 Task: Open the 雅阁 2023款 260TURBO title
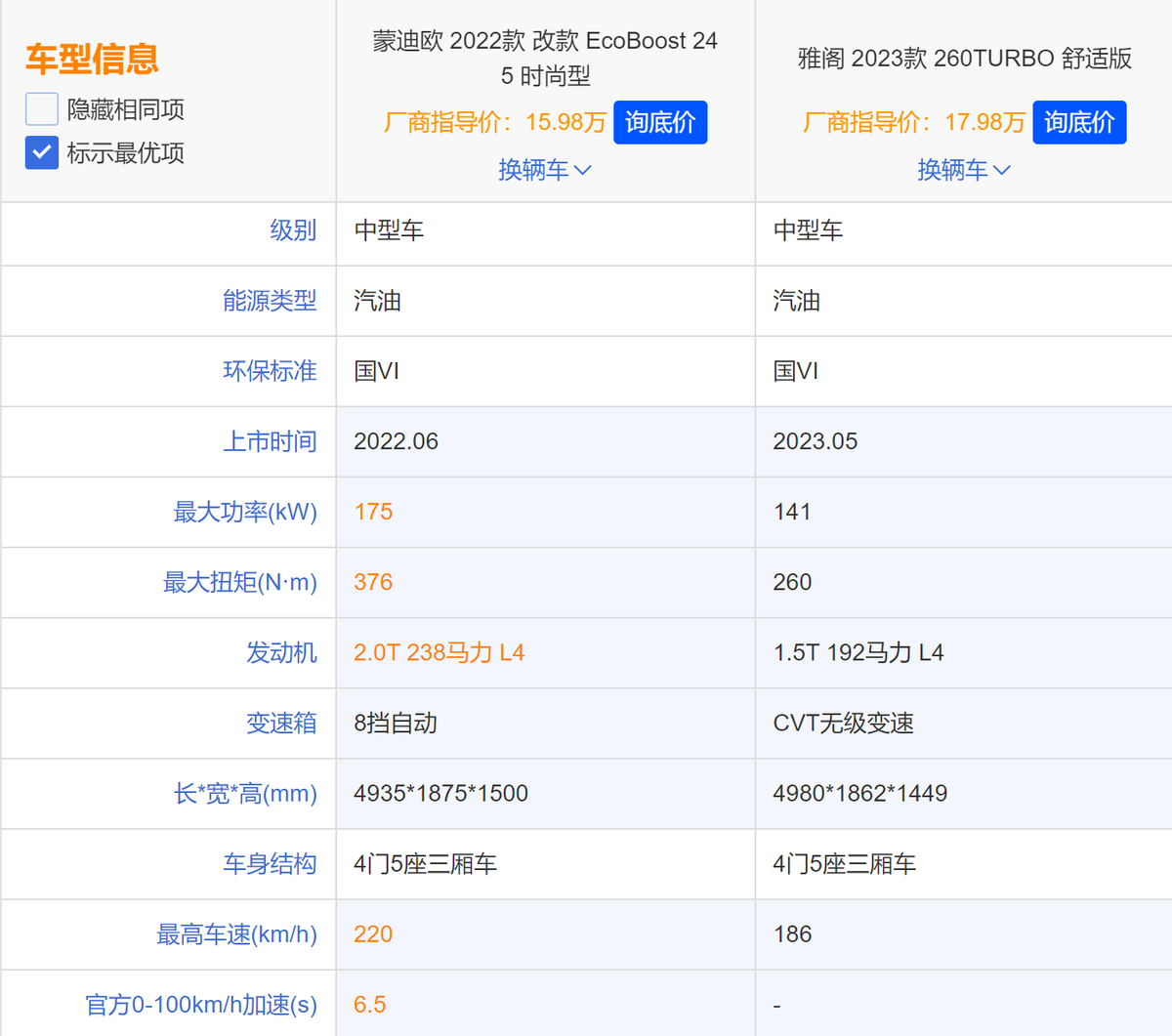tap(964, 59)
